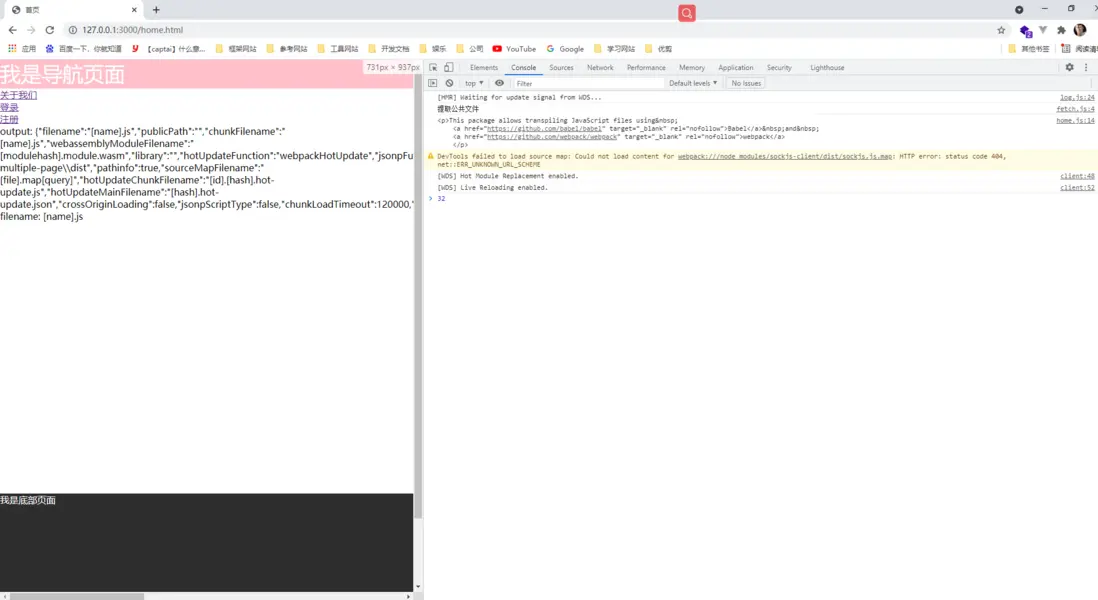Click the address bar URL 127.0.0.1:3000/home.html

(x=132, y=30)
